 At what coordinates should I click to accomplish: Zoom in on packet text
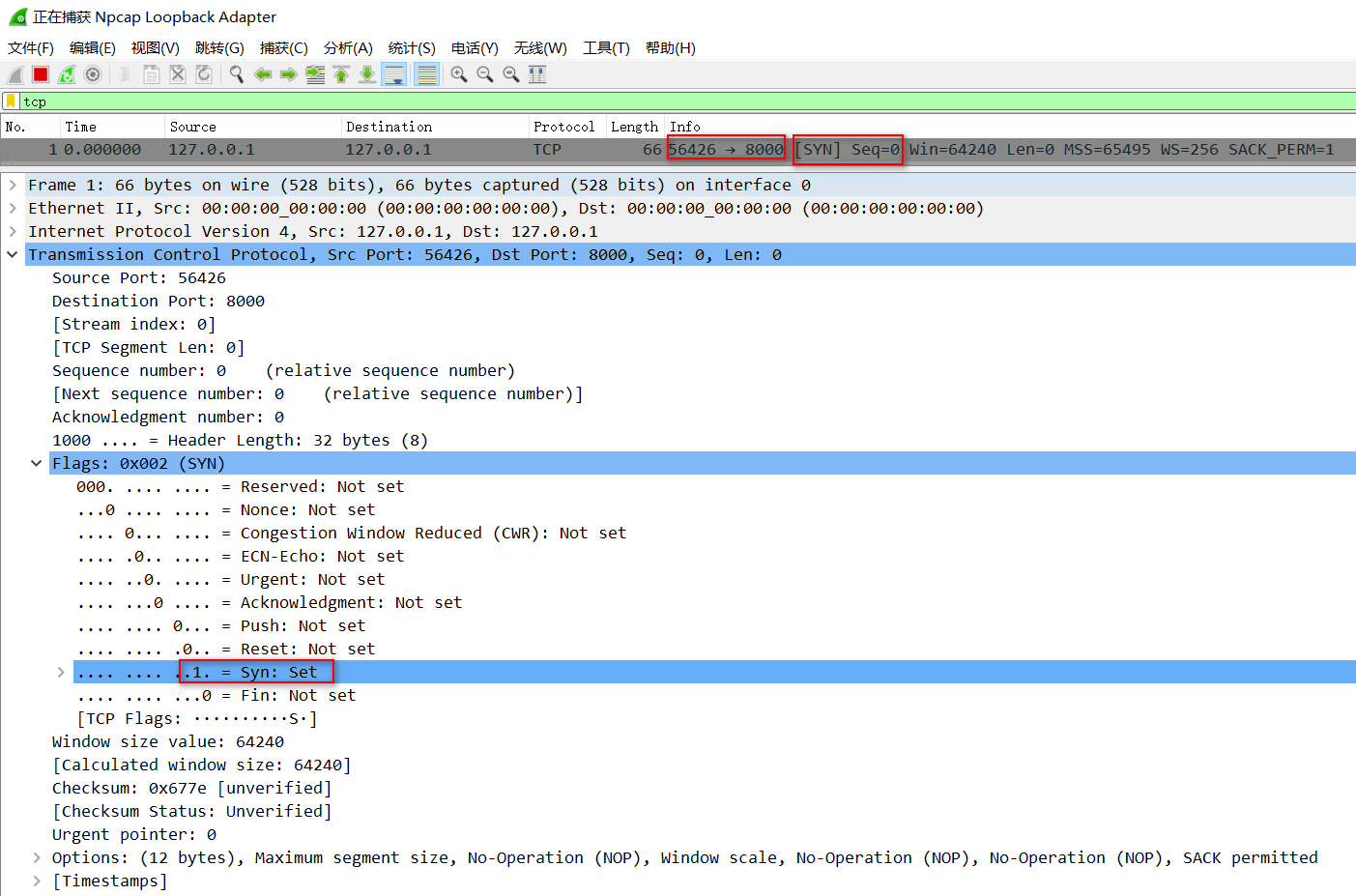click(x=459, y=74)
